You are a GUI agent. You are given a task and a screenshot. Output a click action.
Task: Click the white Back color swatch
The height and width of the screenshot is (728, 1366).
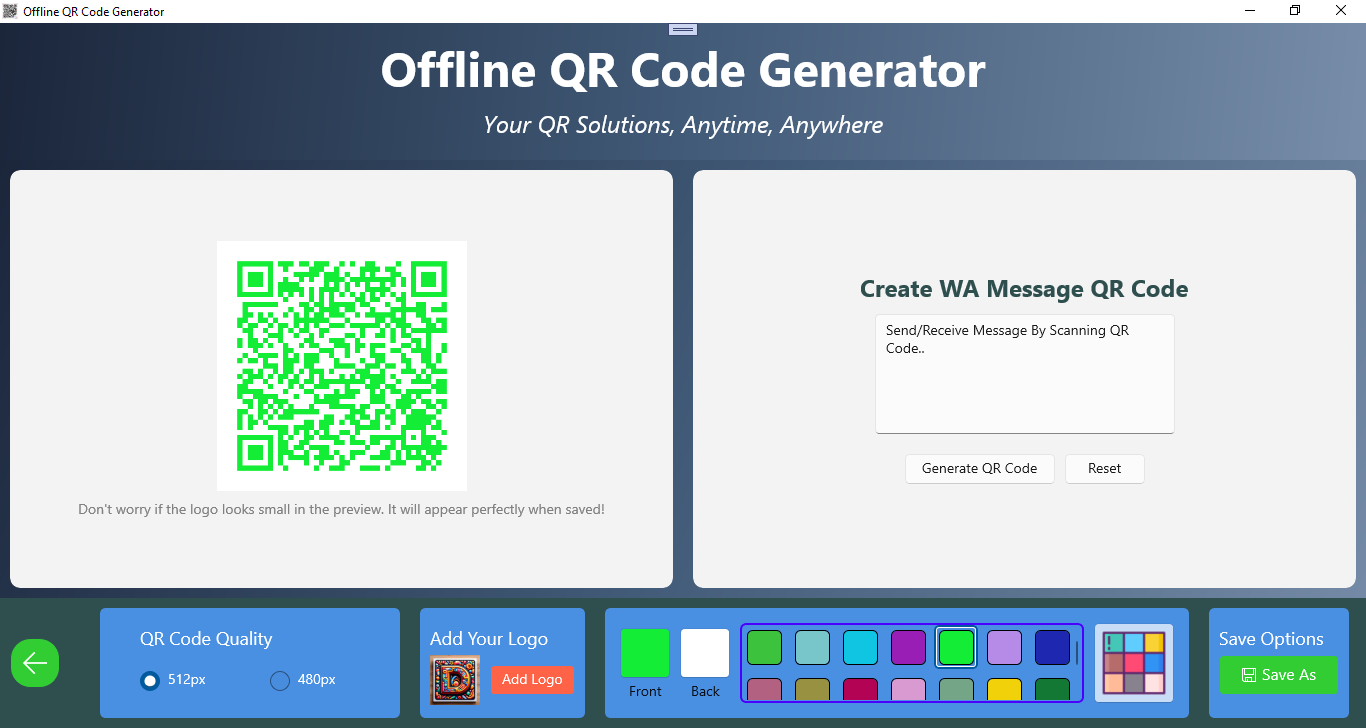coord(705,653)
